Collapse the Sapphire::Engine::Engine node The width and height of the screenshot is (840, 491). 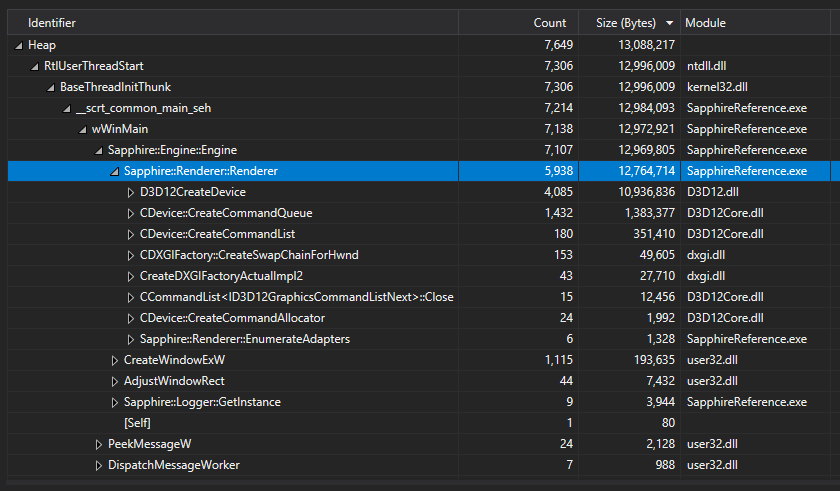[99, 150]
